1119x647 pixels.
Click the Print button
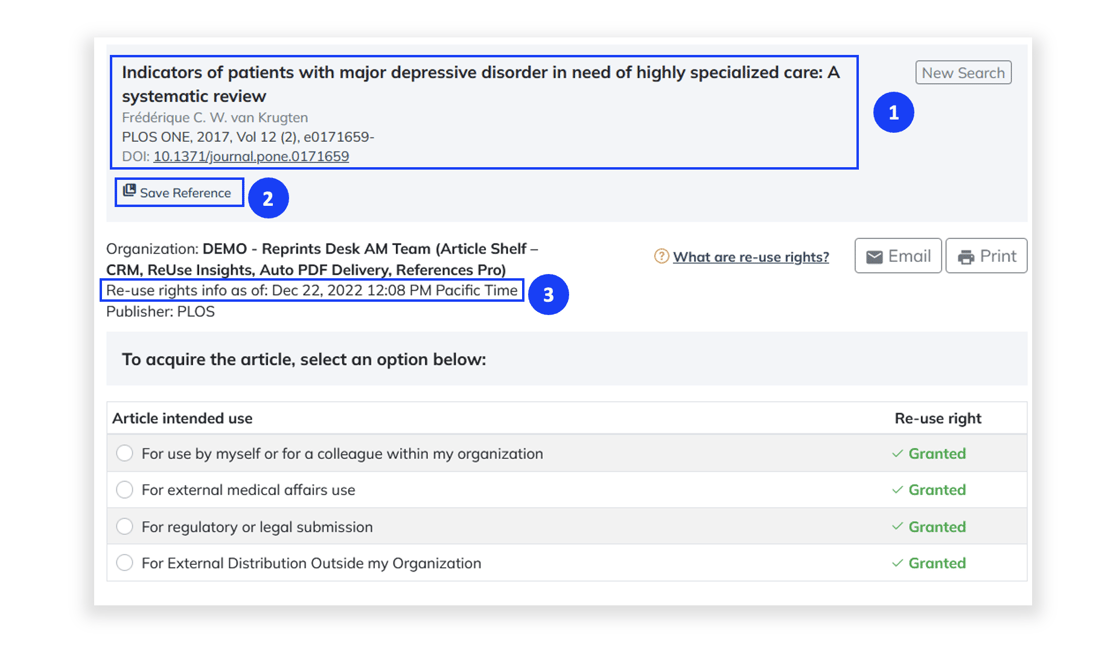(986, 255)
